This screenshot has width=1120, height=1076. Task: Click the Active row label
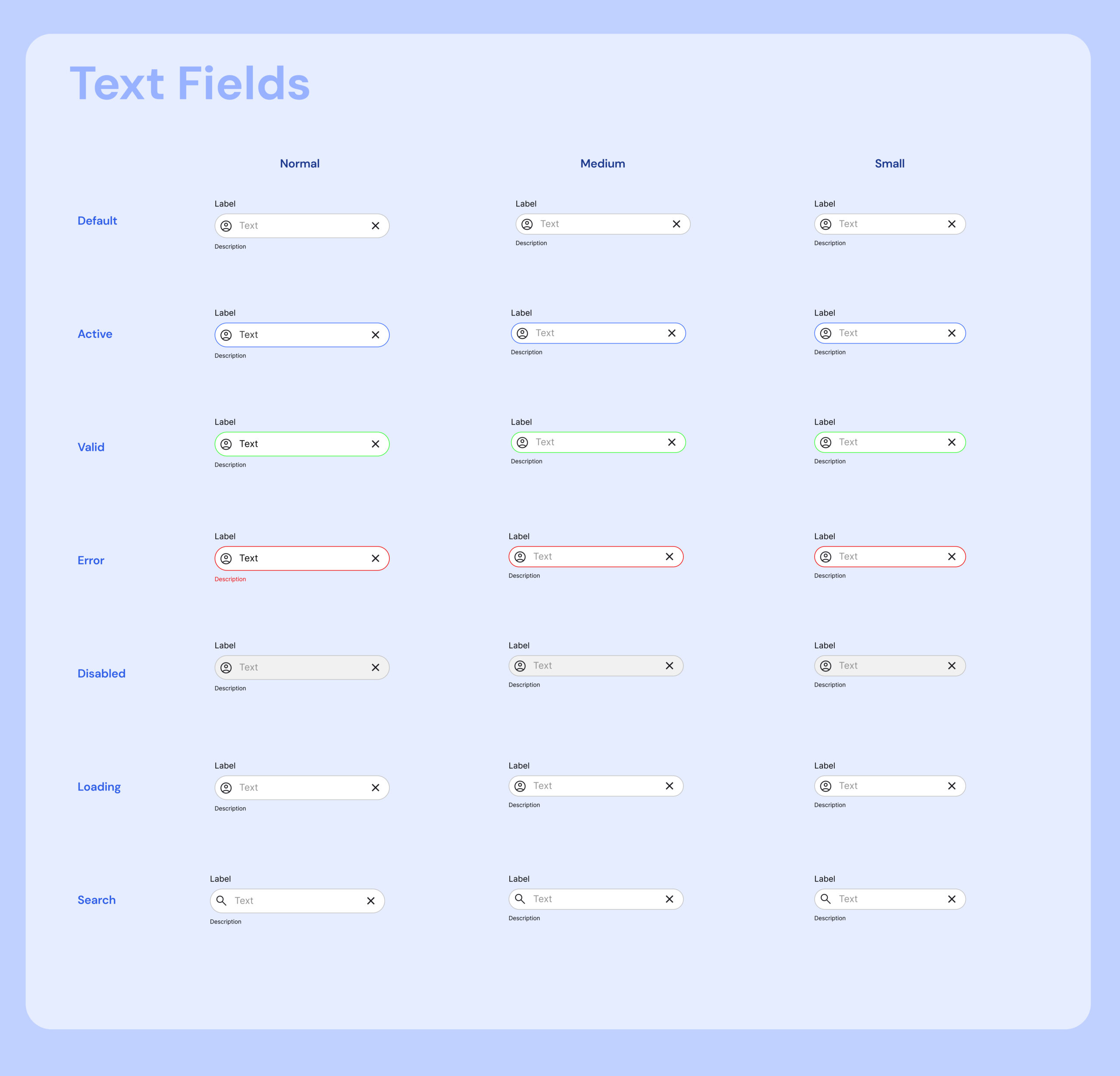point(95,334)
